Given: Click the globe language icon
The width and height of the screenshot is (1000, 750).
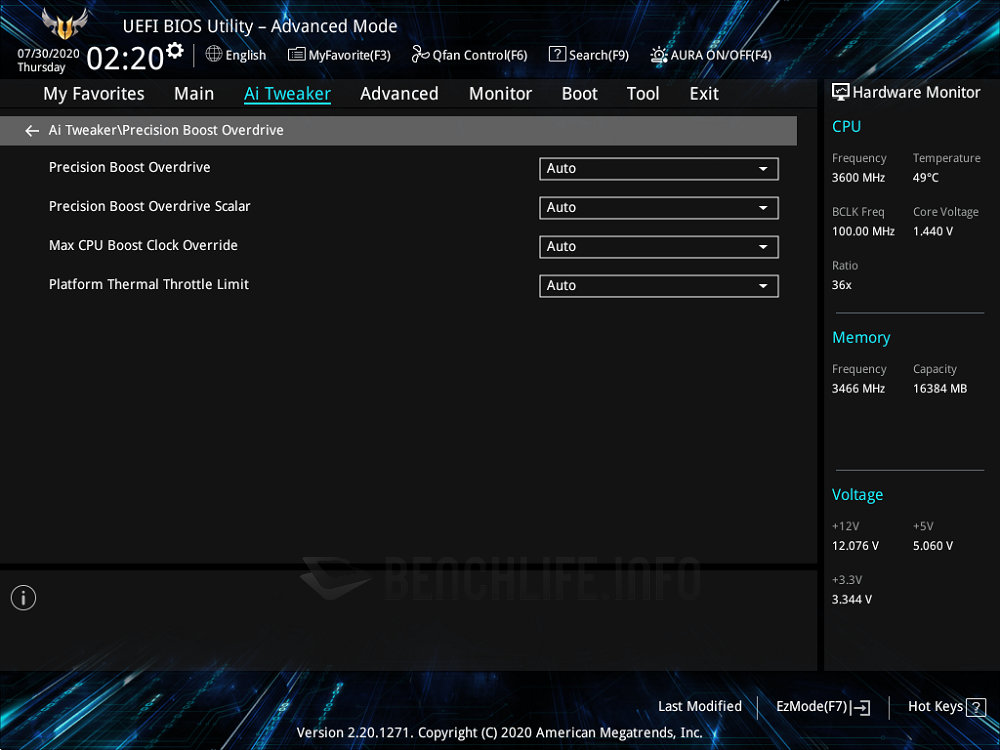Looking at the screenshot, I should (x=214, y=54).
